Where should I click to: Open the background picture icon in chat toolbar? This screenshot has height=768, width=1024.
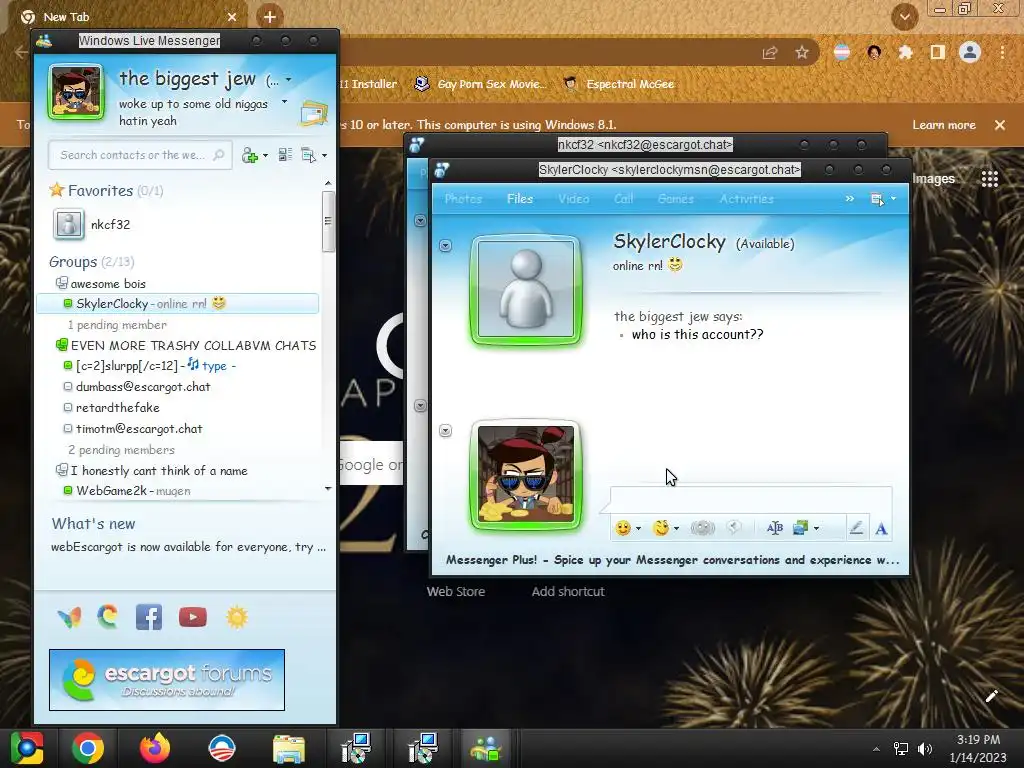coord(800,528)
